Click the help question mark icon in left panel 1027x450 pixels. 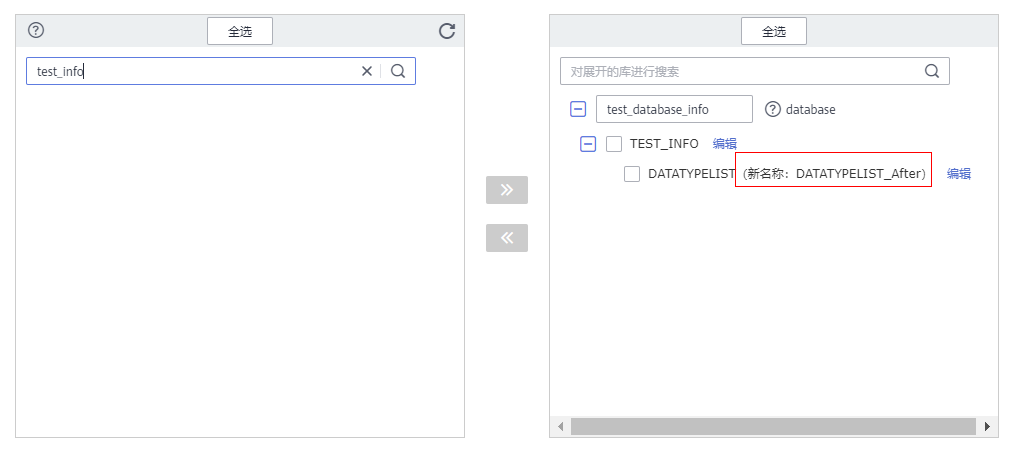click(36, 30)
